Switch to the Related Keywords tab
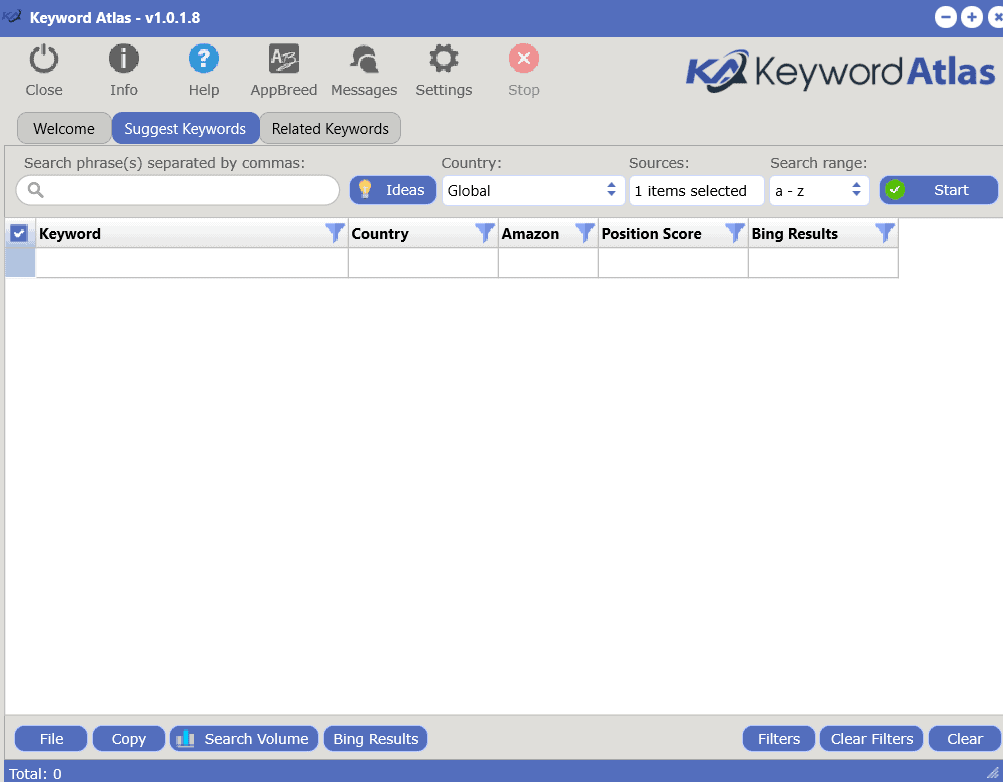Viewport: 1003px width, 782px height. 330,128
